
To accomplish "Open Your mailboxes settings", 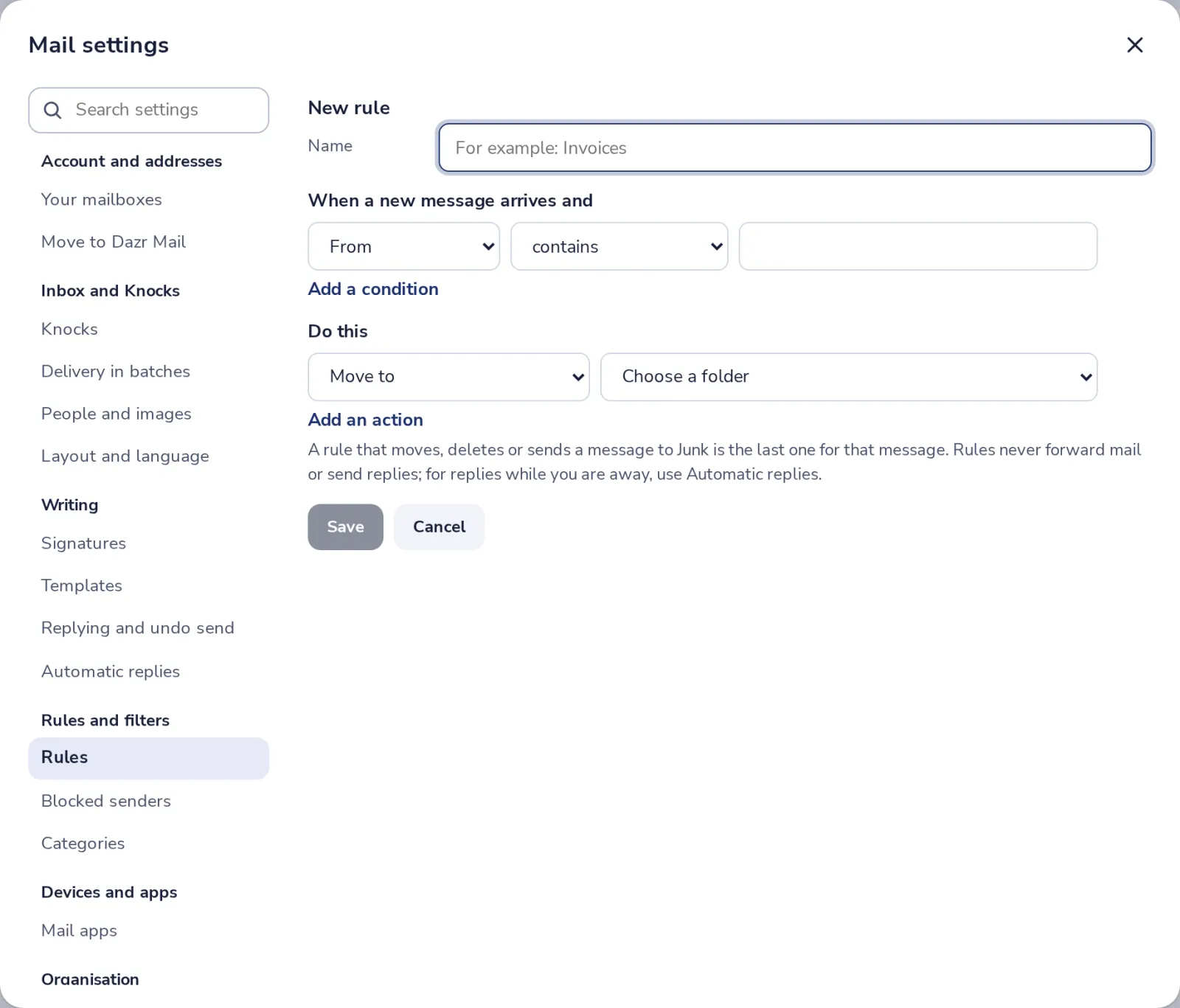I will click(149, 200).
